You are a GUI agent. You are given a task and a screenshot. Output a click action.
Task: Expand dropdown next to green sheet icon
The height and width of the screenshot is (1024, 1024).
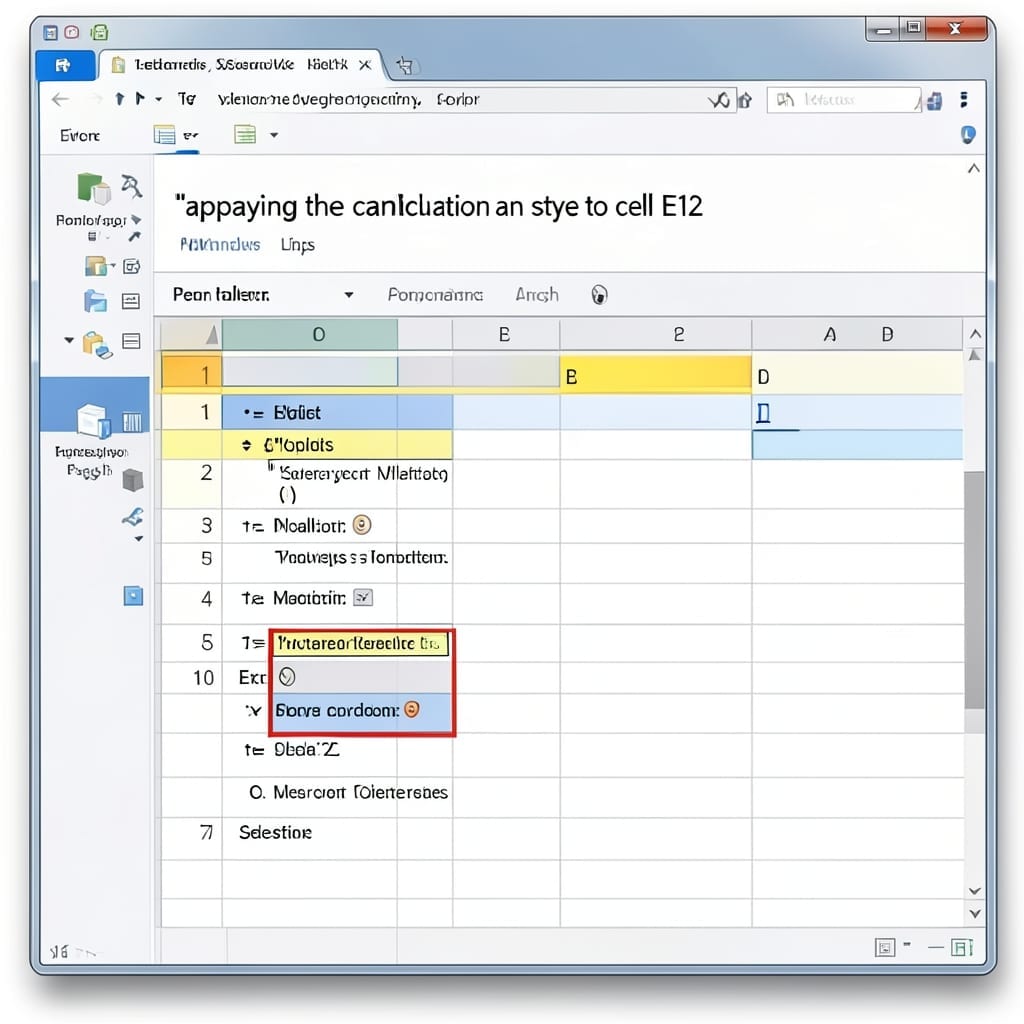click(x=274, y=135)
